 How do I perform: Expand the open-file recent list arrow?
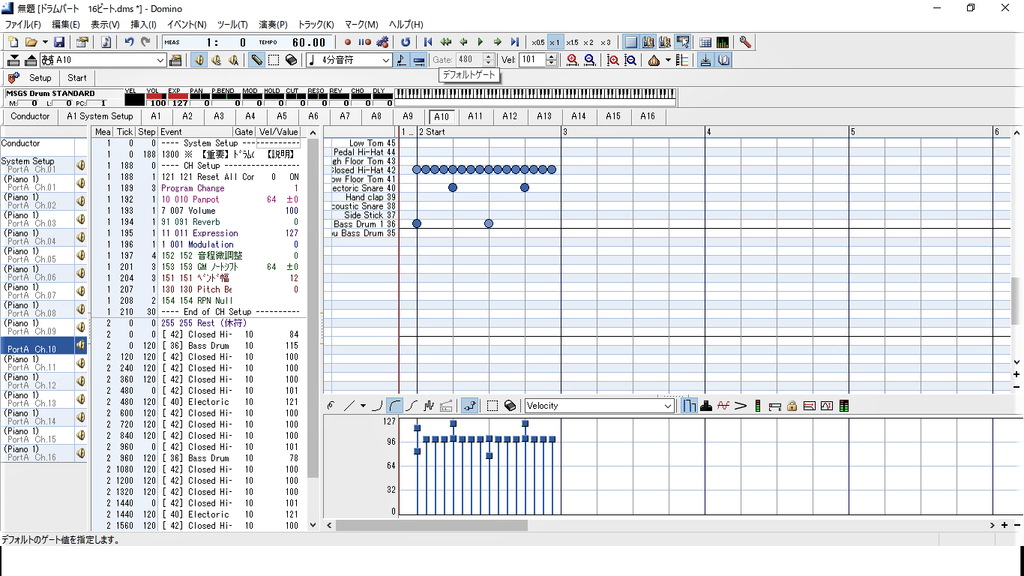(x=44, y=42)
